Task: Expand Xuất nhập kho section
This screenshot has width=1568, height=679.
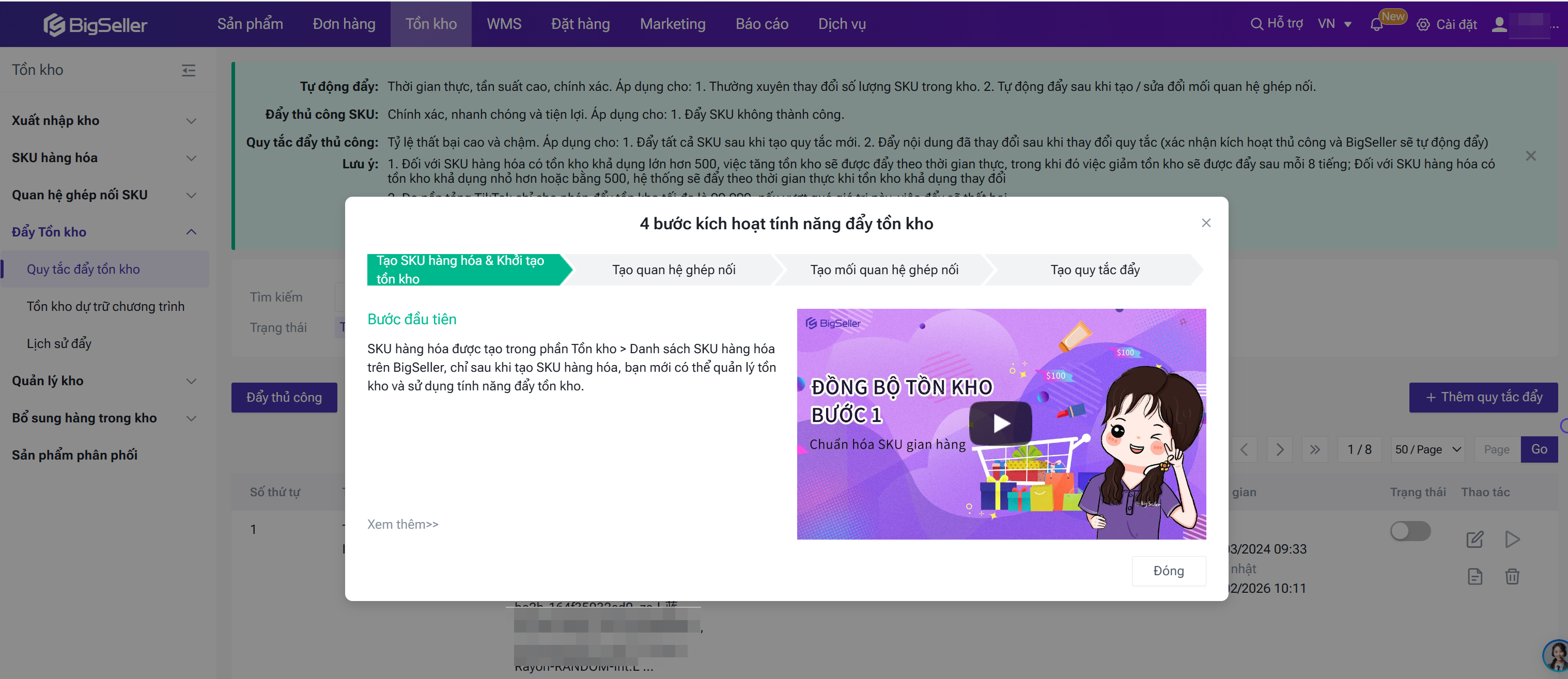Action: click(191, 120)
